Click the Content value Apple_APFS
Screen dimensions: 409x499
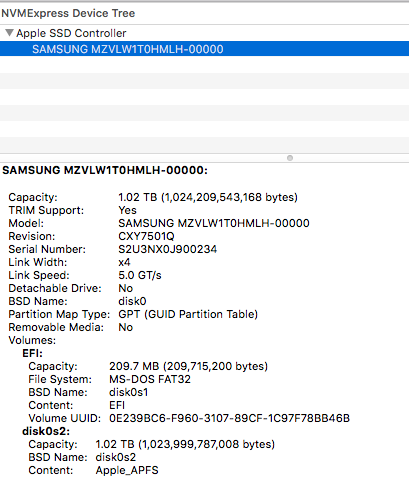(127, 470)
